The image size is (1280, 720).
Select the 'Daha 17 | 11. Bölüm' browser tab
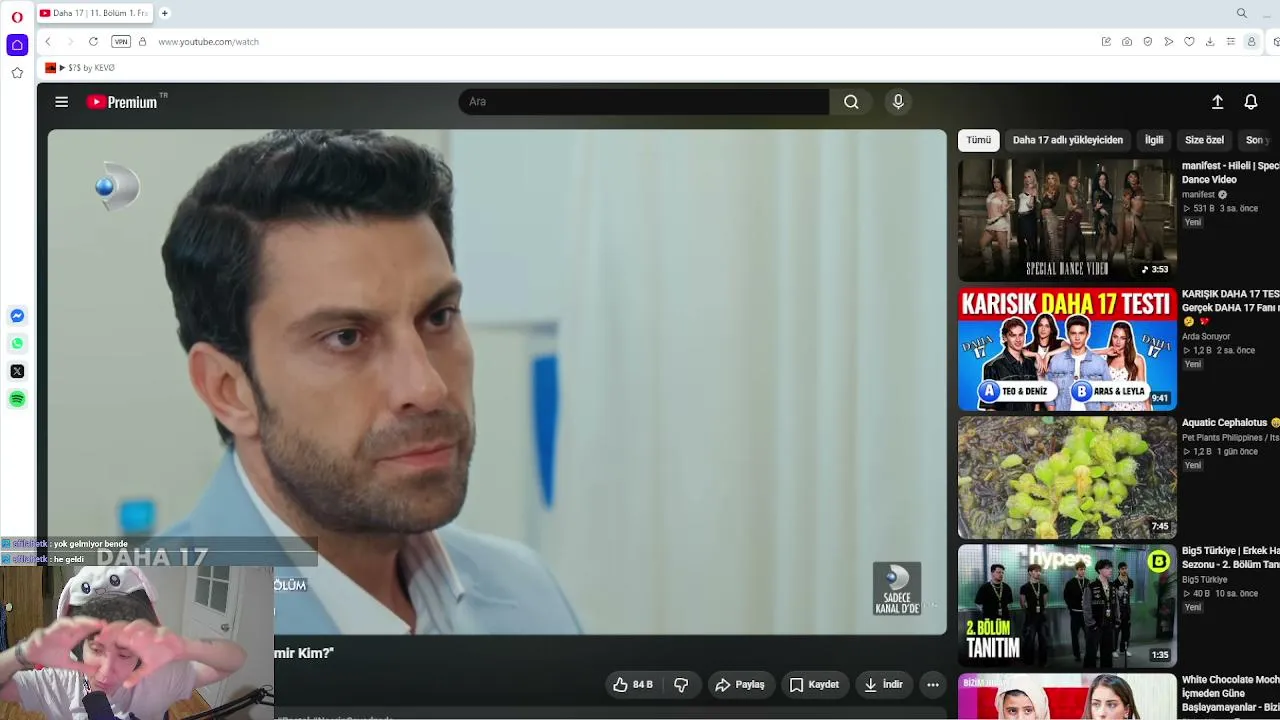click(x=94, y=13)
